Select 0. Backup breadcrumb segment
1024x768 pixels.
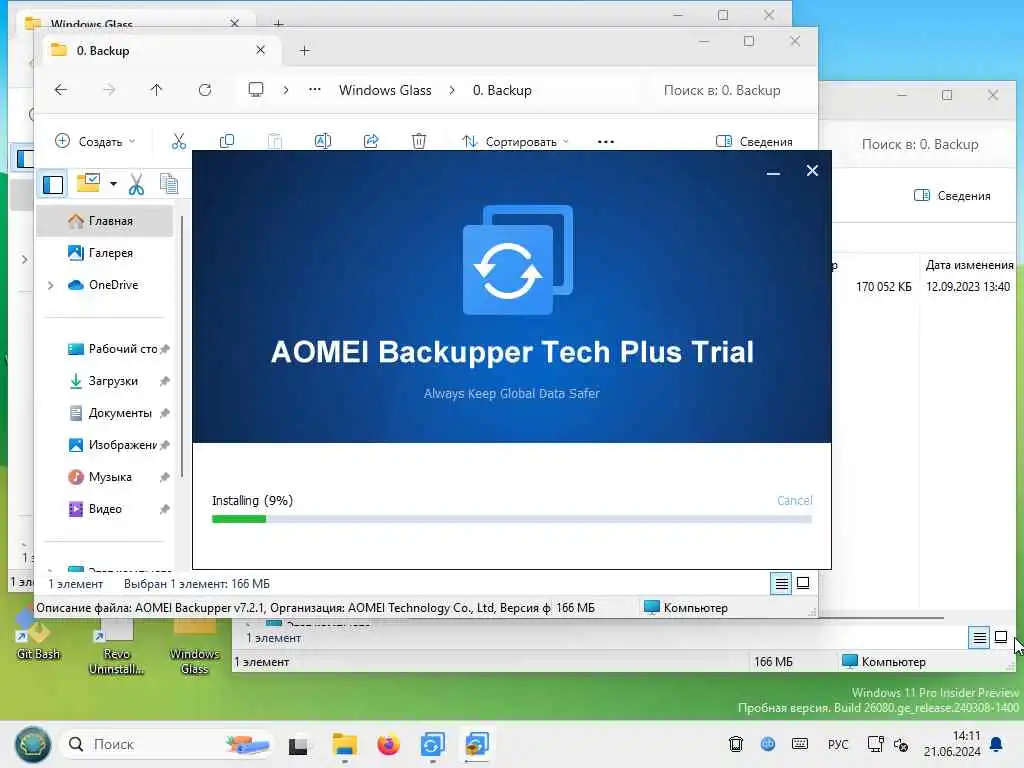502,90
